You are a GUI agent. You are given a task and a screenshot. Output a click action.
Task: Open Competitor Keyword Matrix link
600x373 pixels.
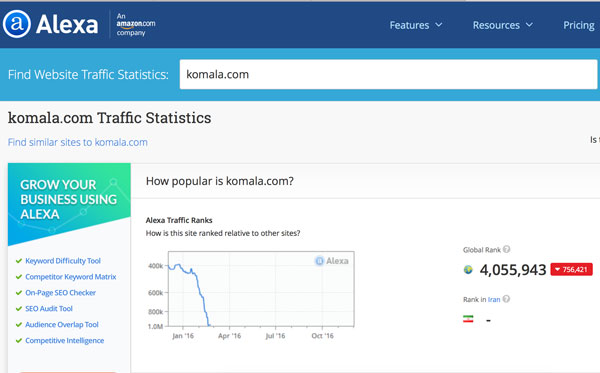(x=71, y=277)
